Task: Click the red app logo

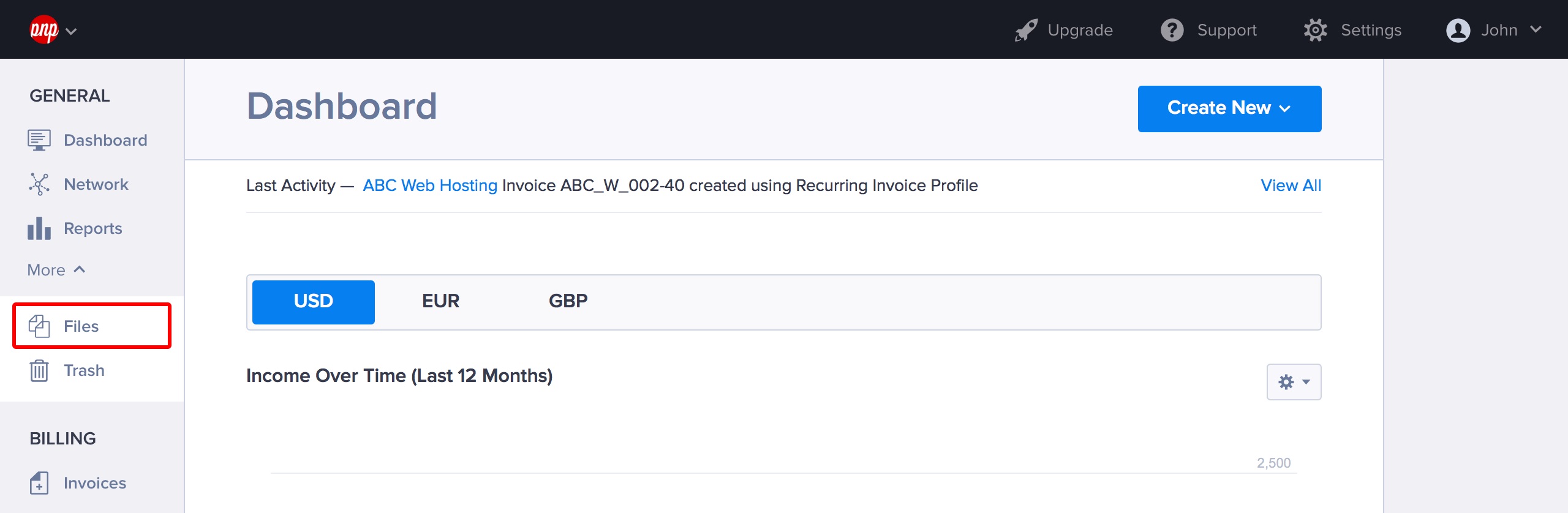Action: pyautogui.click(x=44, y=29)
